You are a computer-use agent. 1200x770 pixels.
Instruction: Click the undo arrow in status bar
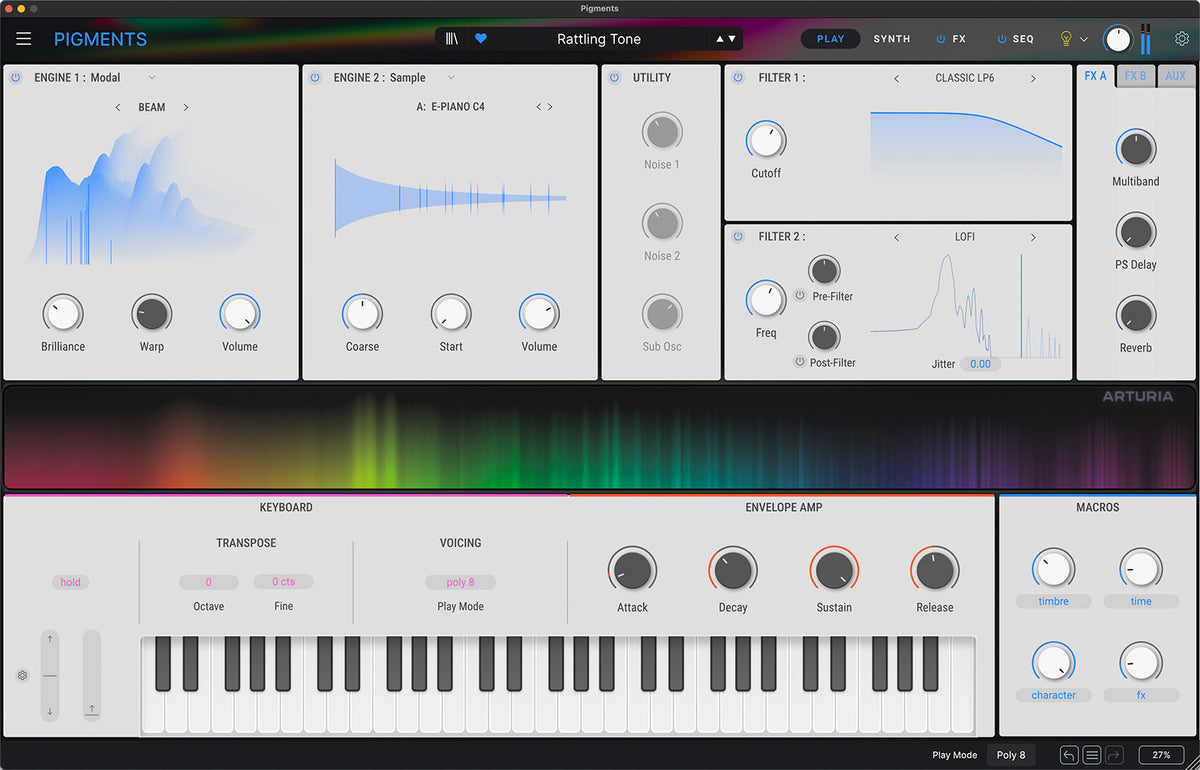[x=1069, y=755]
